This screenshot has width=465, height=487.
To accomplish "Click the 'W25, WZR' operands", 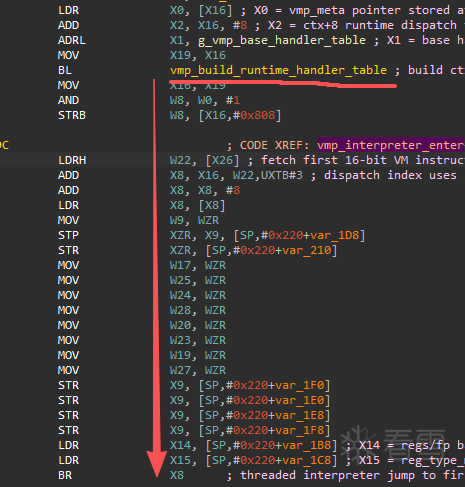I will pos(198,280).
